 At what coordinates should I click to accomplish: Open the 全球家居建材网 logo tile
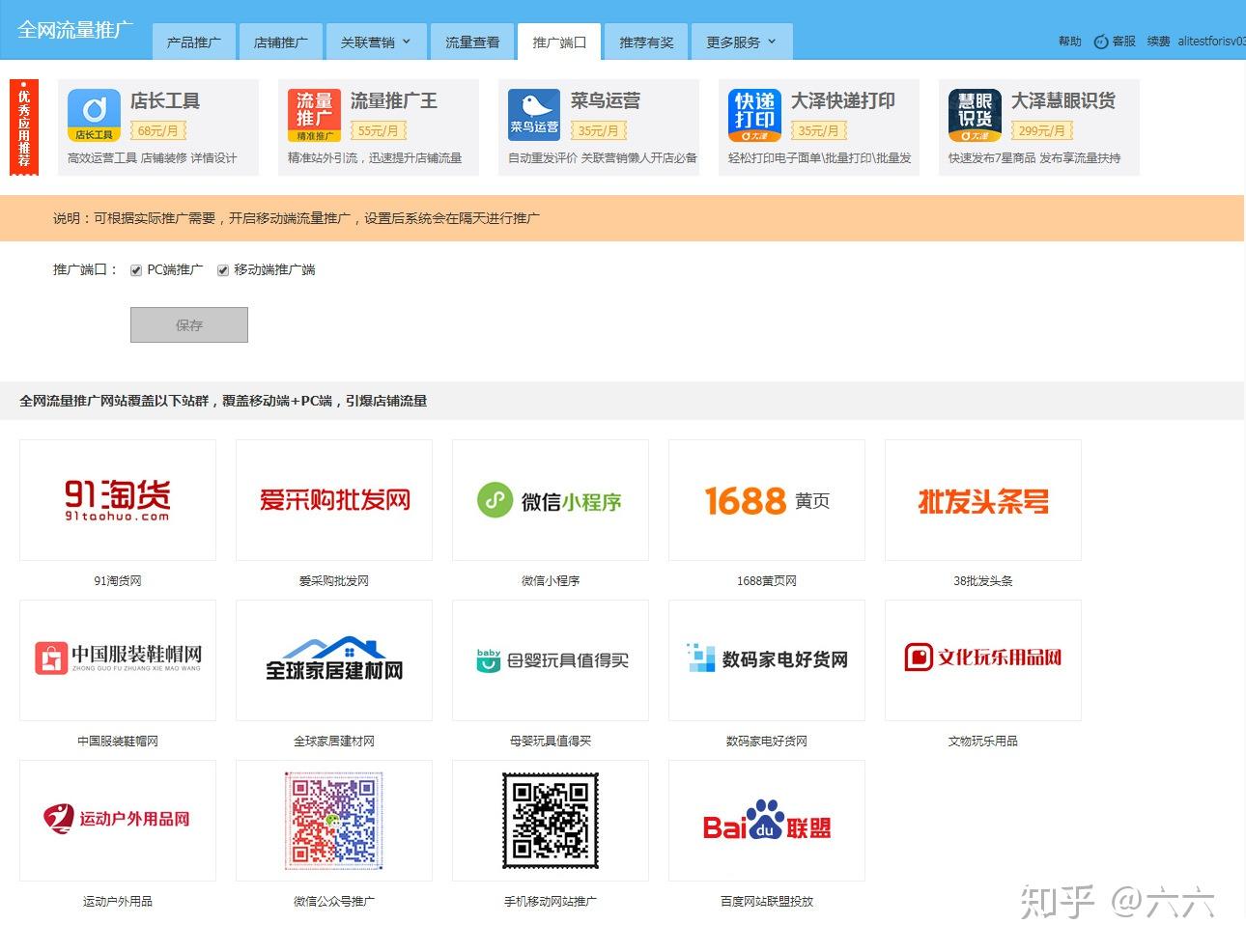click(334, 660)
